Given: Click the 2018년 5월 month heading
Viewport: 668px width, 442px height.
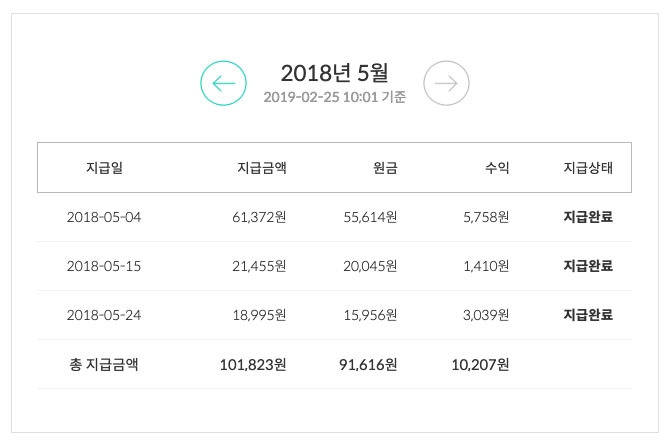Looking at the screenshot, I should coord(334,72).
